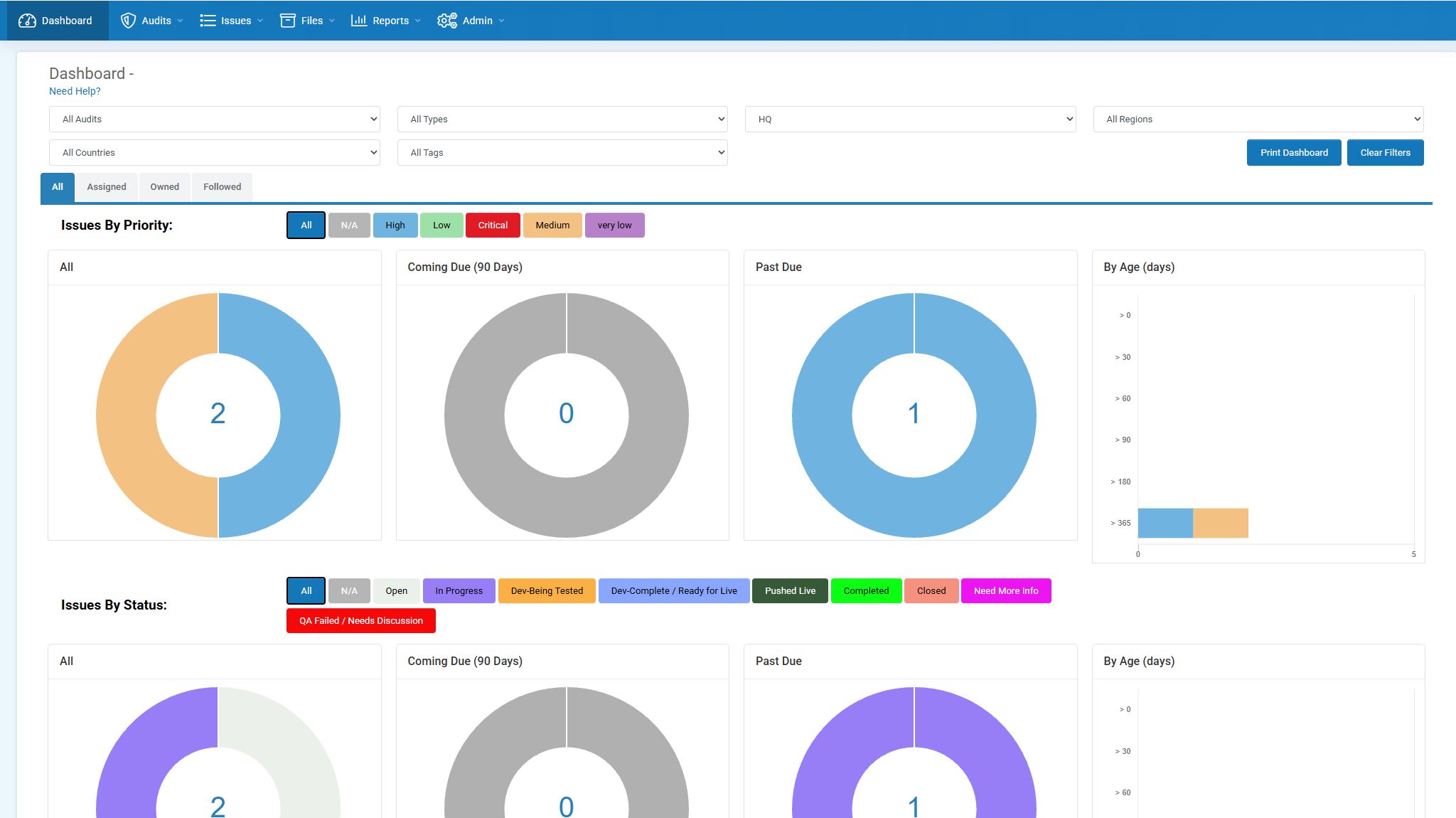Screen dimensions: 1456x818
Task: Filter issues by Critical priority
Action: [x=493, y=225]
